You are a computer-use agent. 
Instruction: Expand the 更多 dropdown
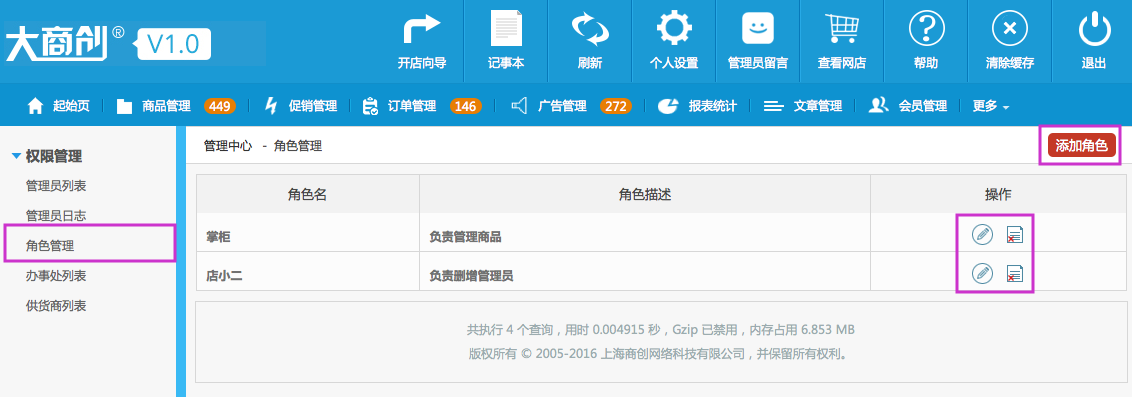(x=990, y=106)
